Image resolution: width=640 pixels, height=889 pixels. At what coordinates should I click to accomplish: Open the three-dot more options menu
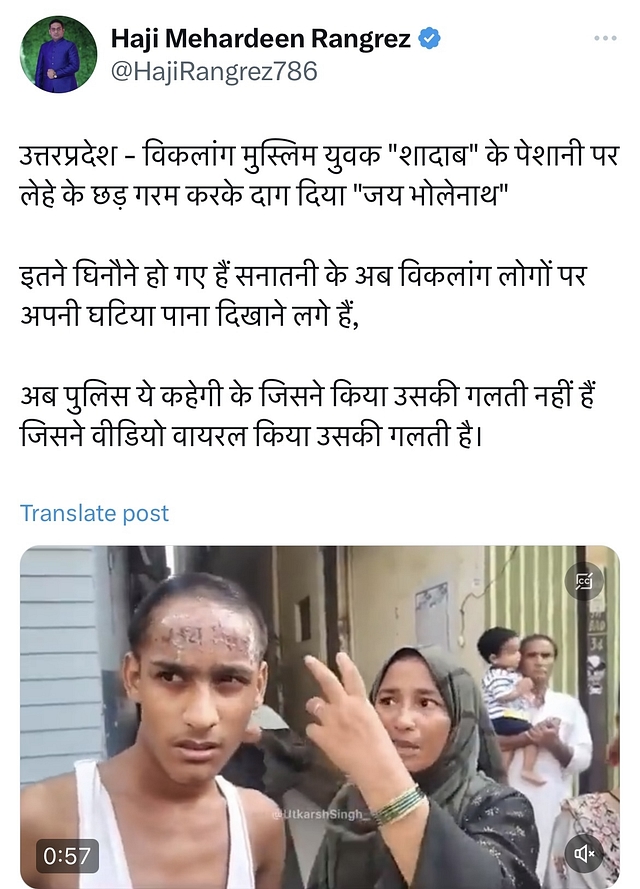pos(605,38)
